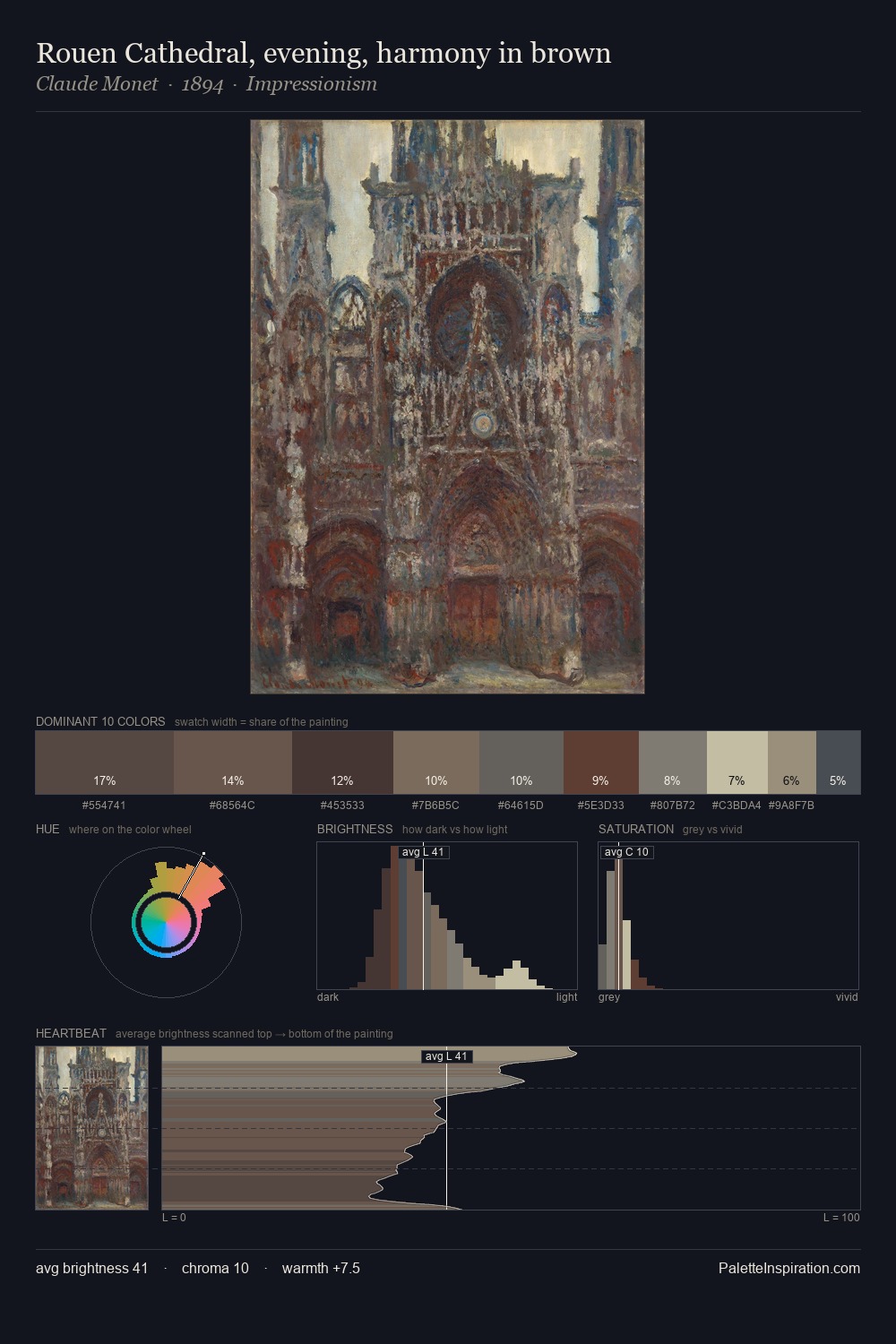Click the 'L = 100' heartbeat axis label
This screenshot has height=1344, width=896.
(x=841, y=1218)
